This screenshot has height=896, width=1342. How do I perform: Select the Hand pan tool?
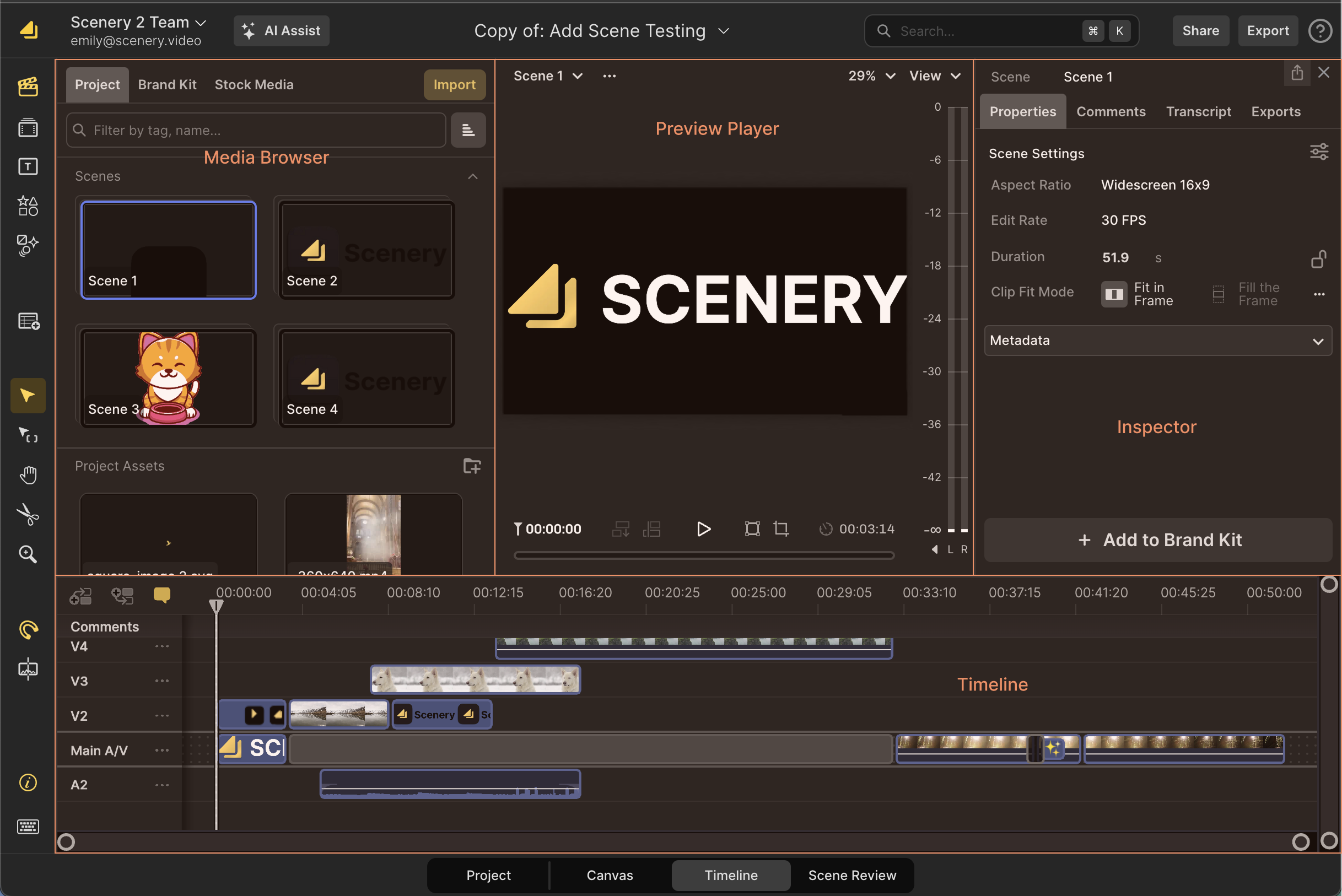[x=28, y=475]
